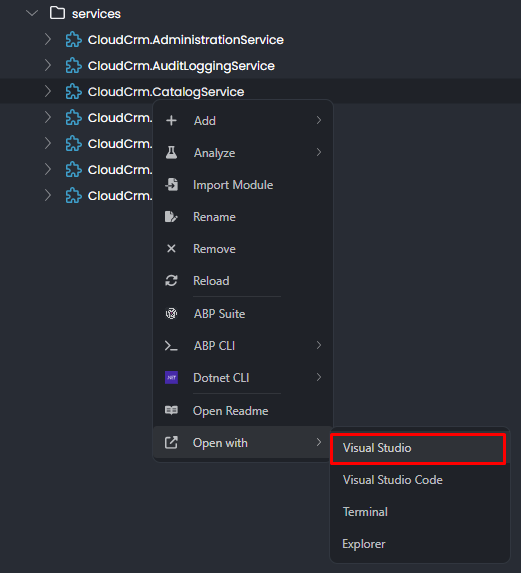This screenshot has width=521, height=573.
Task: Open the Dotnet CLI submenu
Action: click(x=243, y=377)
